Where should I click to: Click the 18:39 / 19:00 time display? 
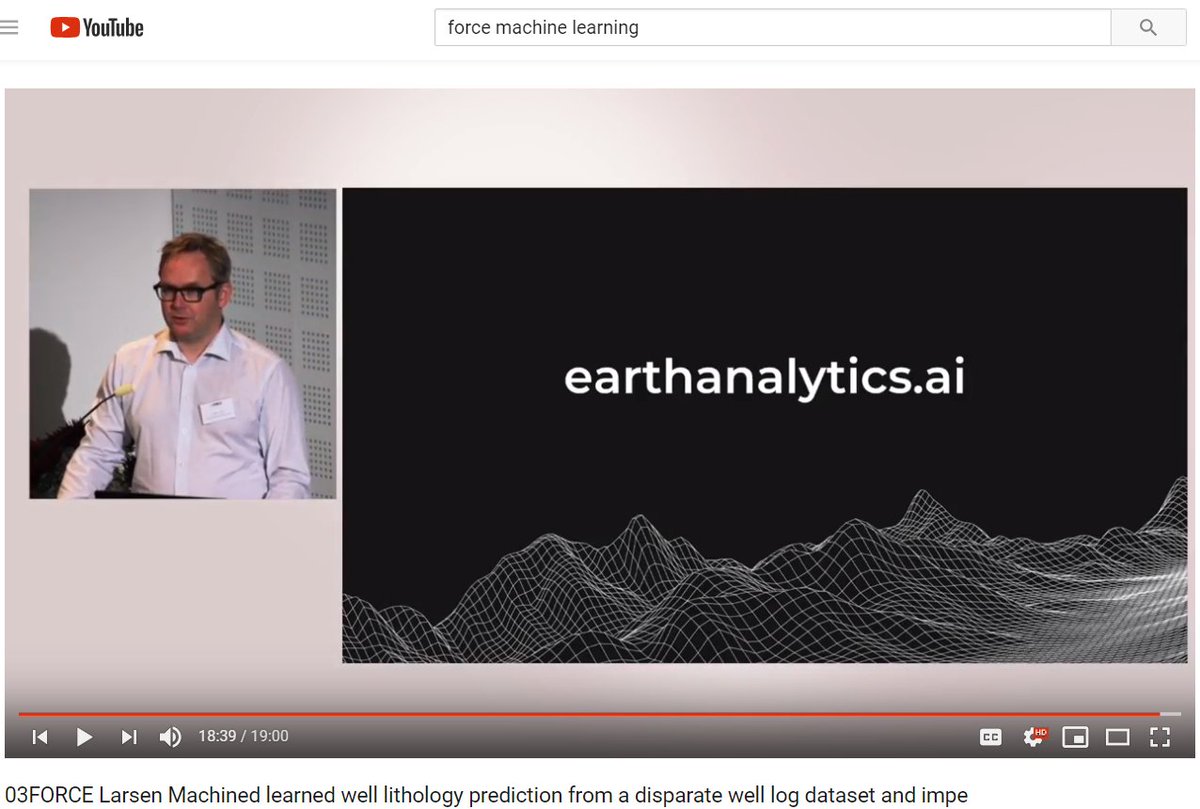243,736
